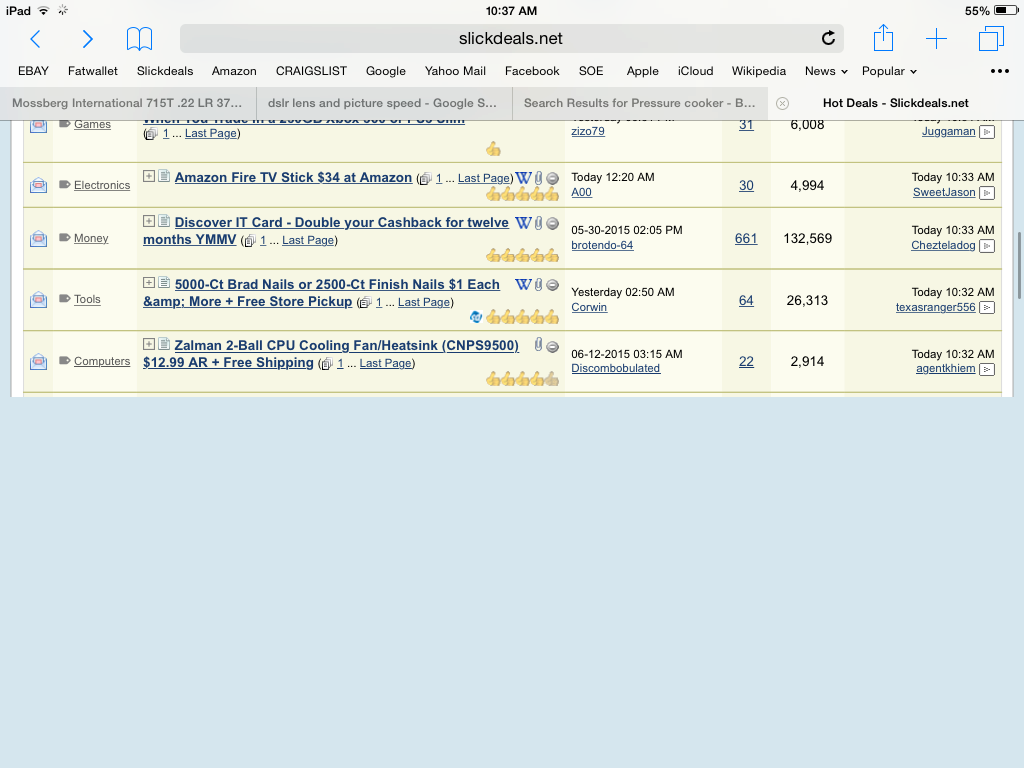This screenshot has width=1024, height=768.
Task: Click blue badge icon on Brad Nails thread
Action: tap(476, 317)
